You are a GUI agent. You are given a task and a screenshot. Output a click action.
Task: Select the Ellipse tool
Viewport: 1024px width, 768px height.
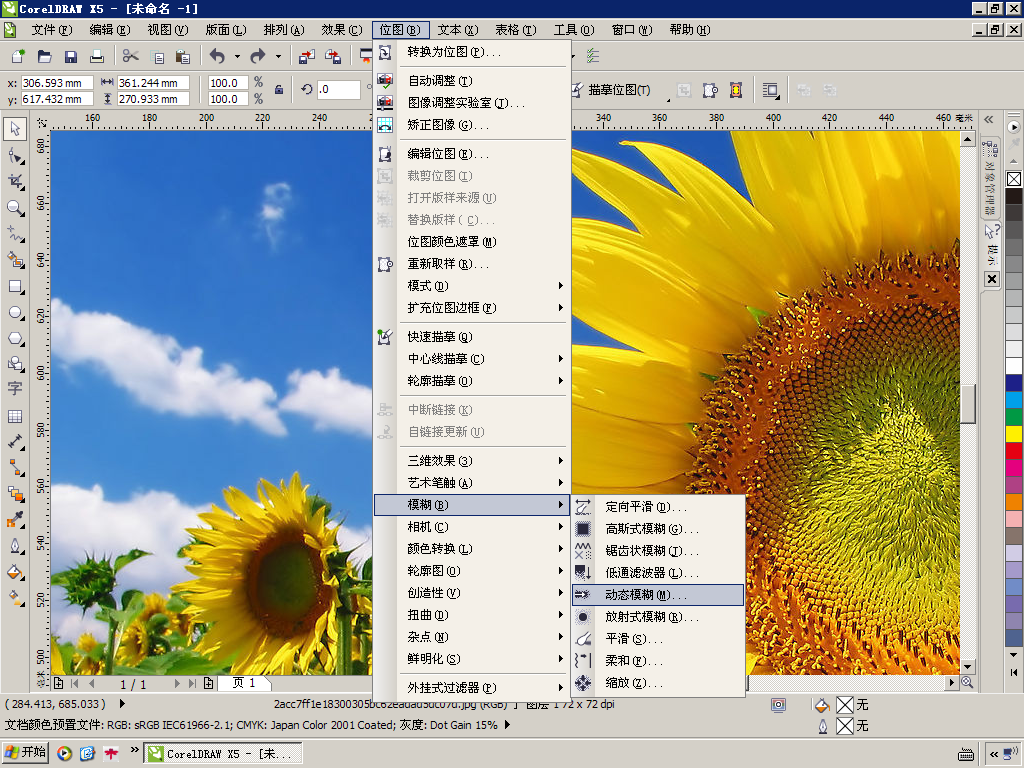pos(15,312)
